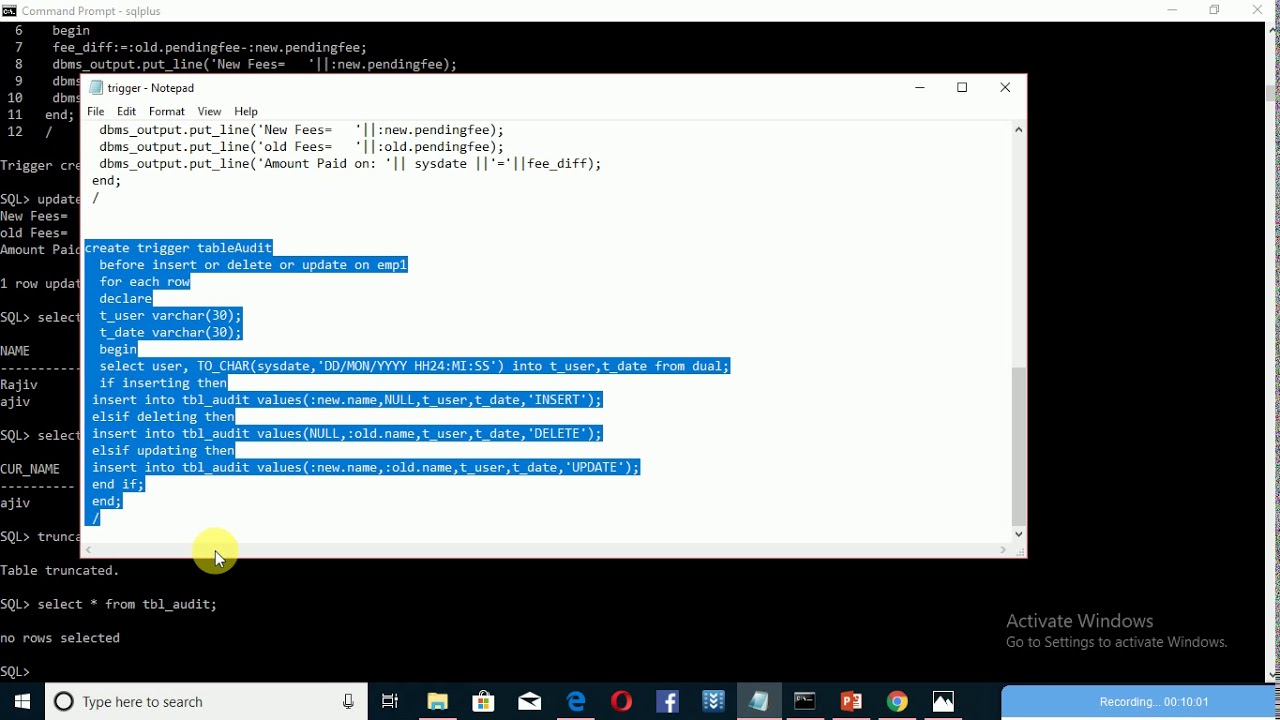Click the microphone icon in search box

tap(348, 702)
